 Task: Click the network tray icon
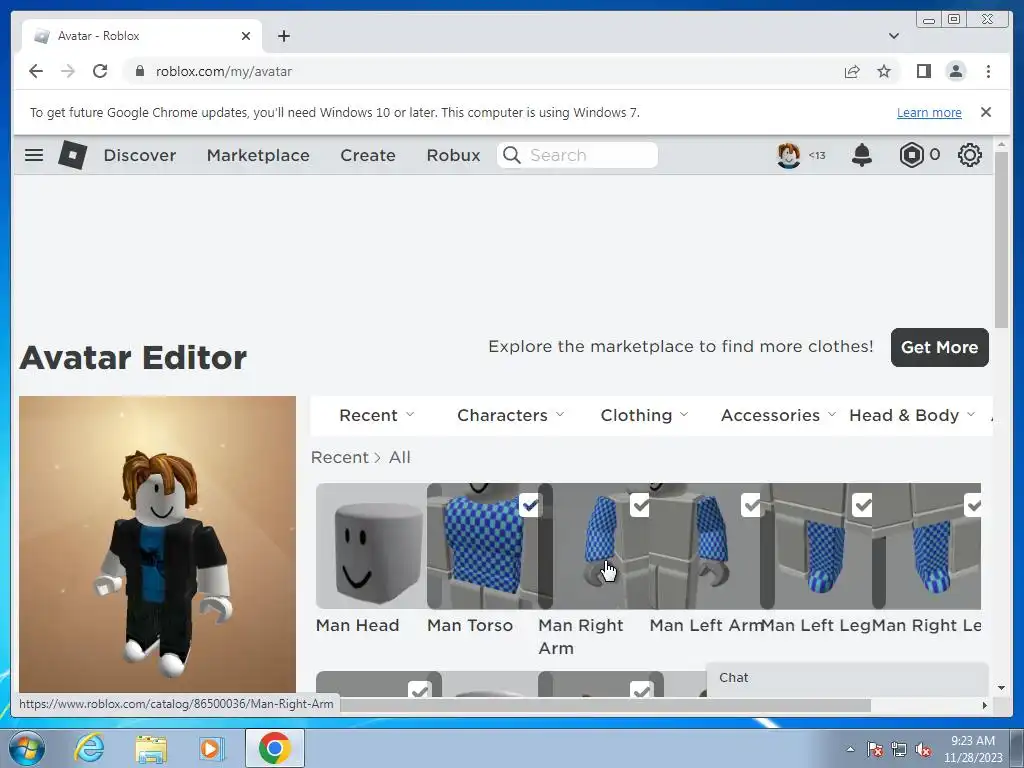(x=899, y=750)
